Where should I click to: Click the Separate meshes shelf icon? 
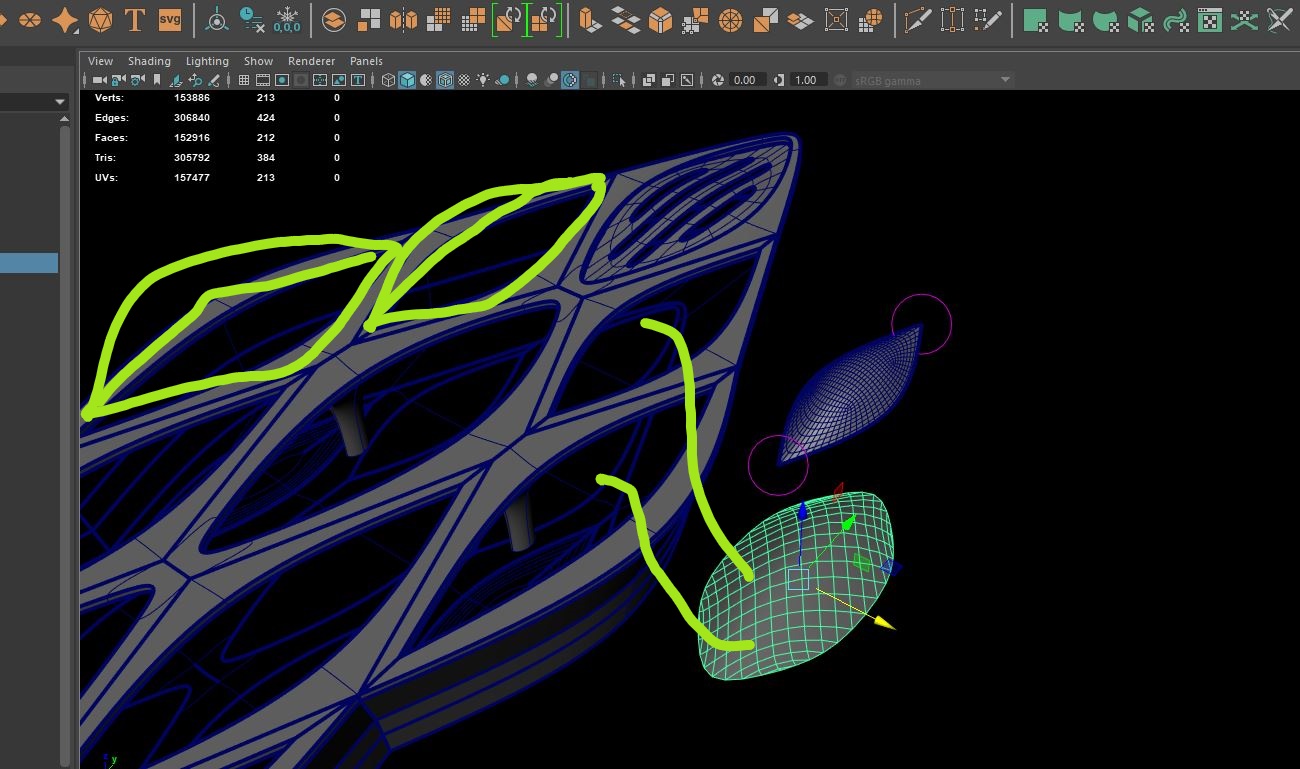369,19
